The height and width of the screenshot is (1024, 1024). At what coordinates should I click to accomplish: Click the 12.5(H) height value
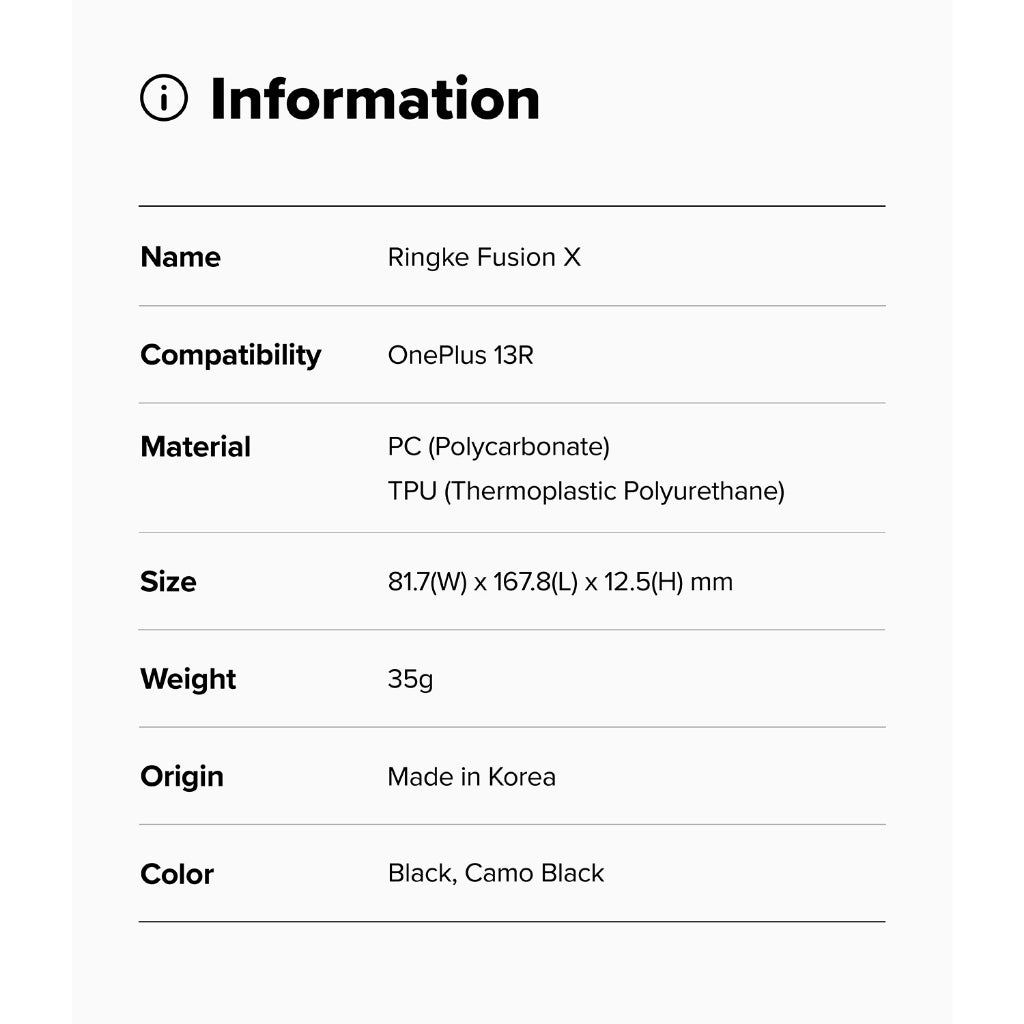tap(642, 582)
